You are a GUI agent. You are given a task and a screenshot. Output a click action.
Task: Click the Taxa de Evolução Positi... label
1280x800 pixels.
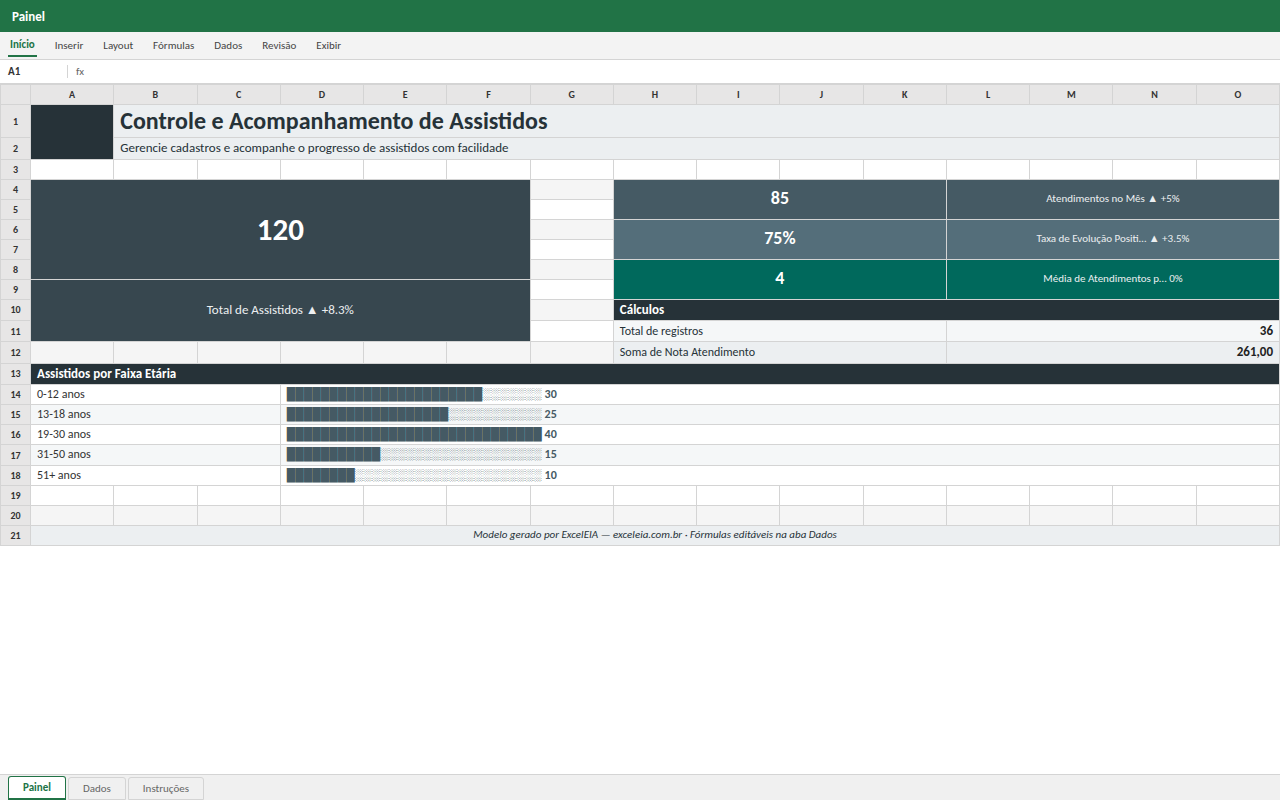click(x=1113, y=239)
